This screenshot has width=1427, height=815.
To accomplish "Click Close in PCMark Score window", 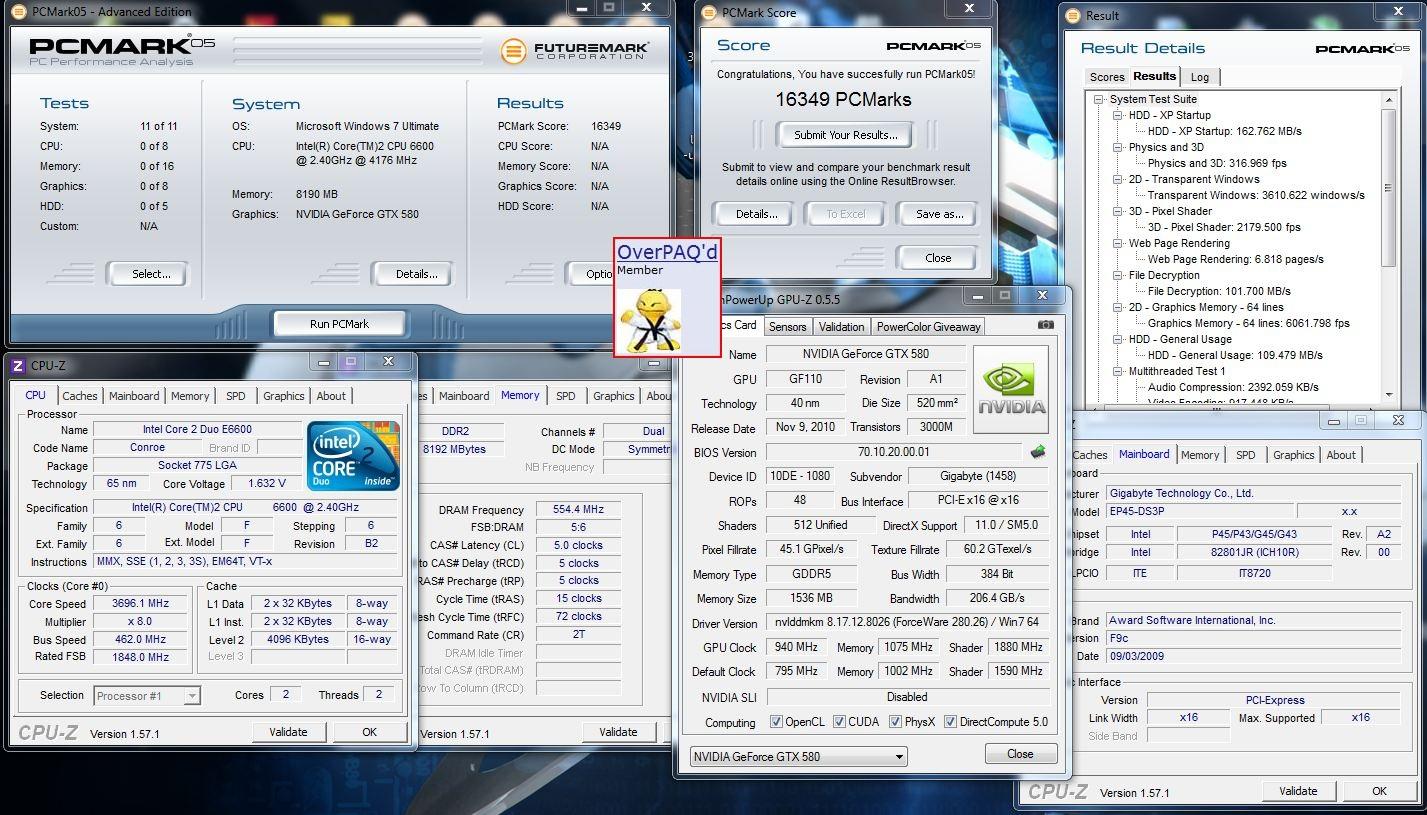I will pyautogui.click(x=938, y=258).
